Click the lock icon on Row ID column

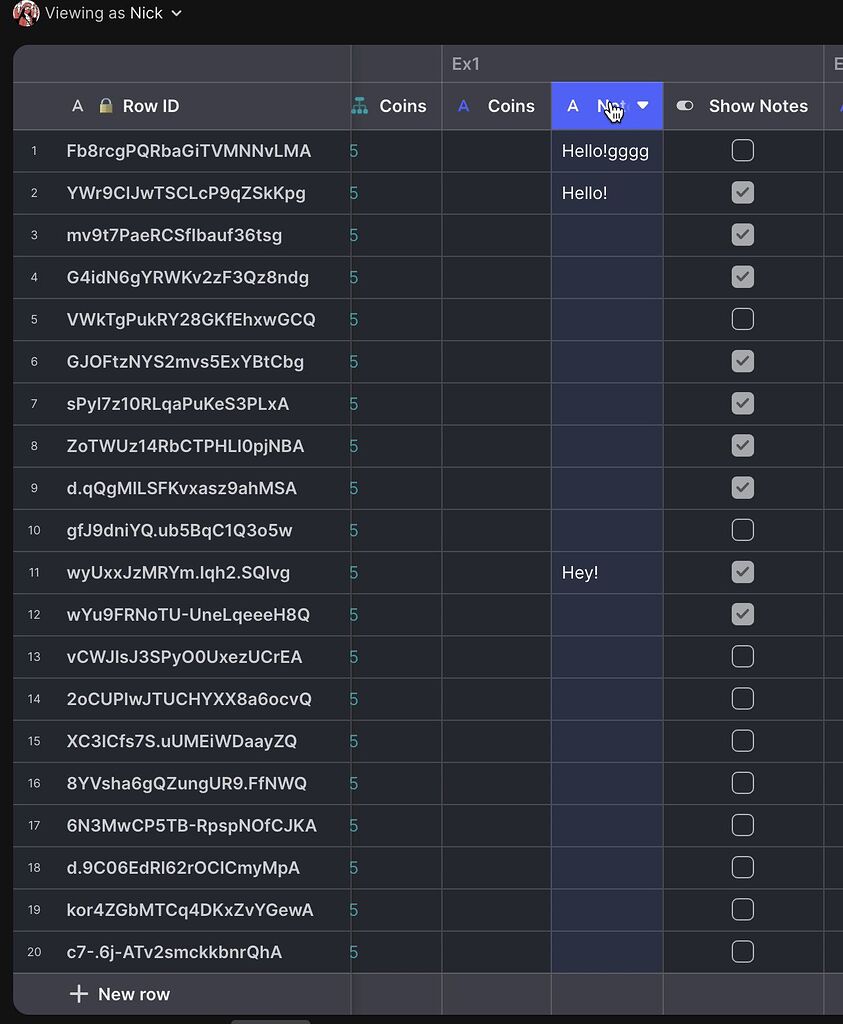click(104, 105)
